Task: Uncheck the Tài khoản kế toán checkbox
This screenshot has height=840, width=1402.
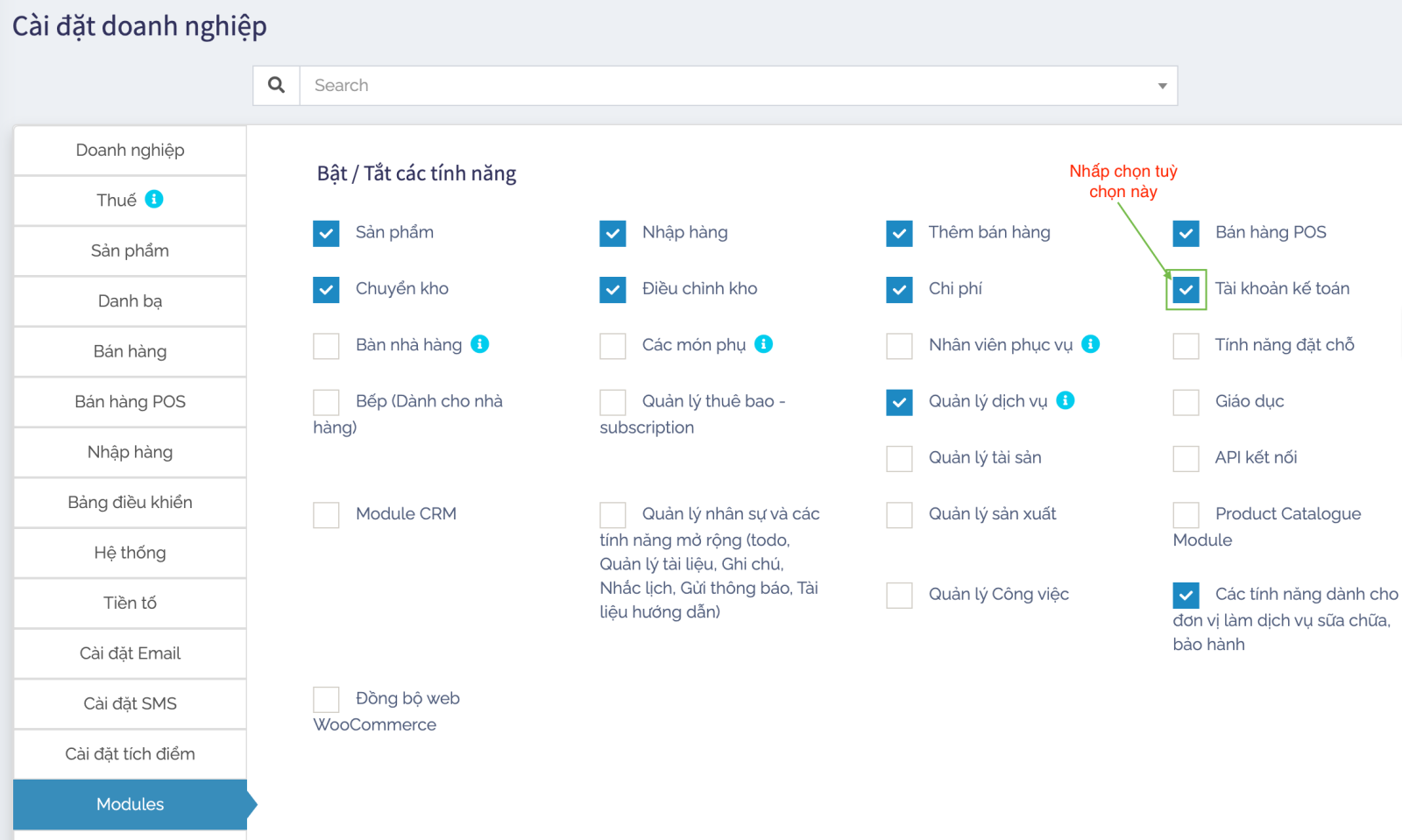Action: click(x=1186, y=289)
